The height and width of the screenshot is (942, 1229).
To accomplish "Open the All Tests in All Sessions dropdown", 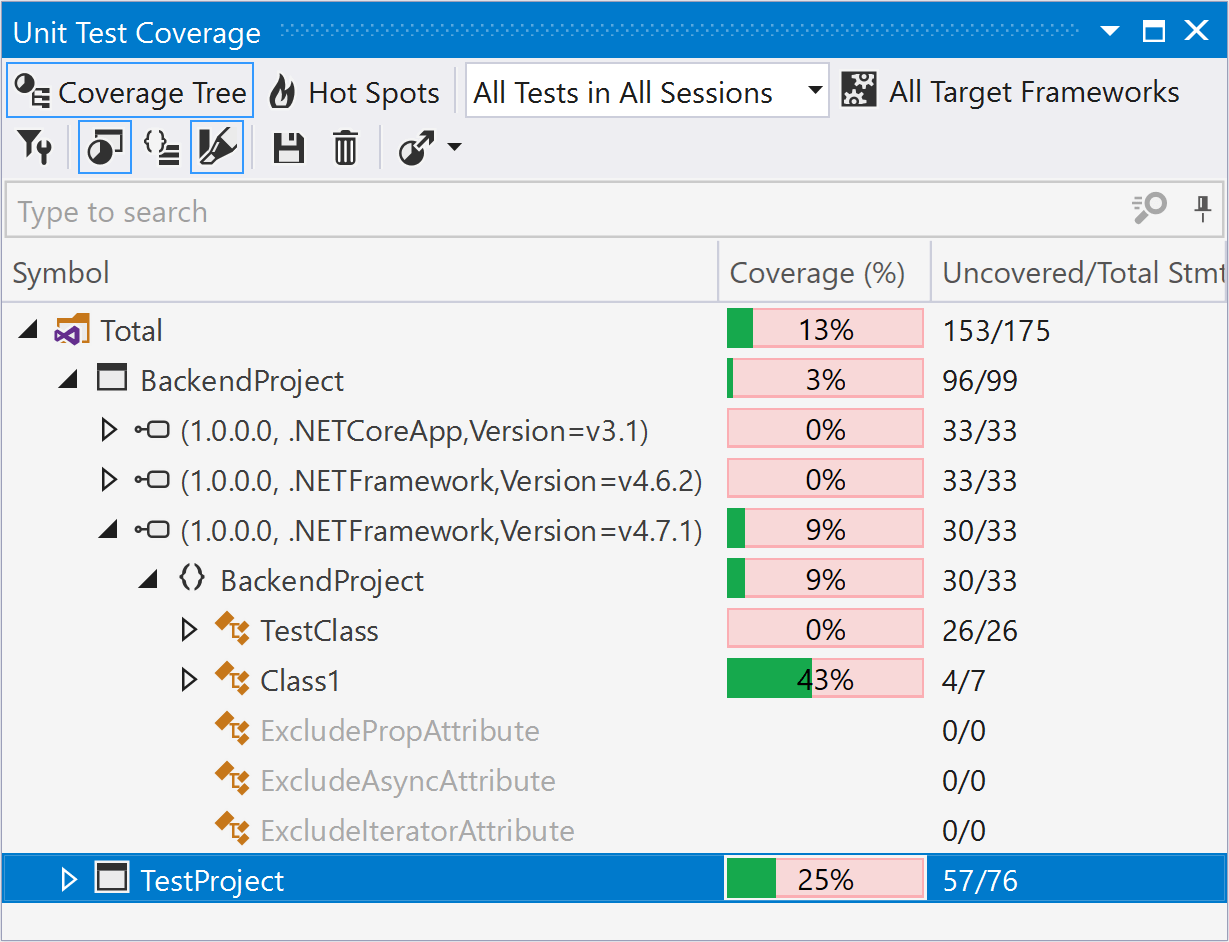I will (x=813, y=90).
